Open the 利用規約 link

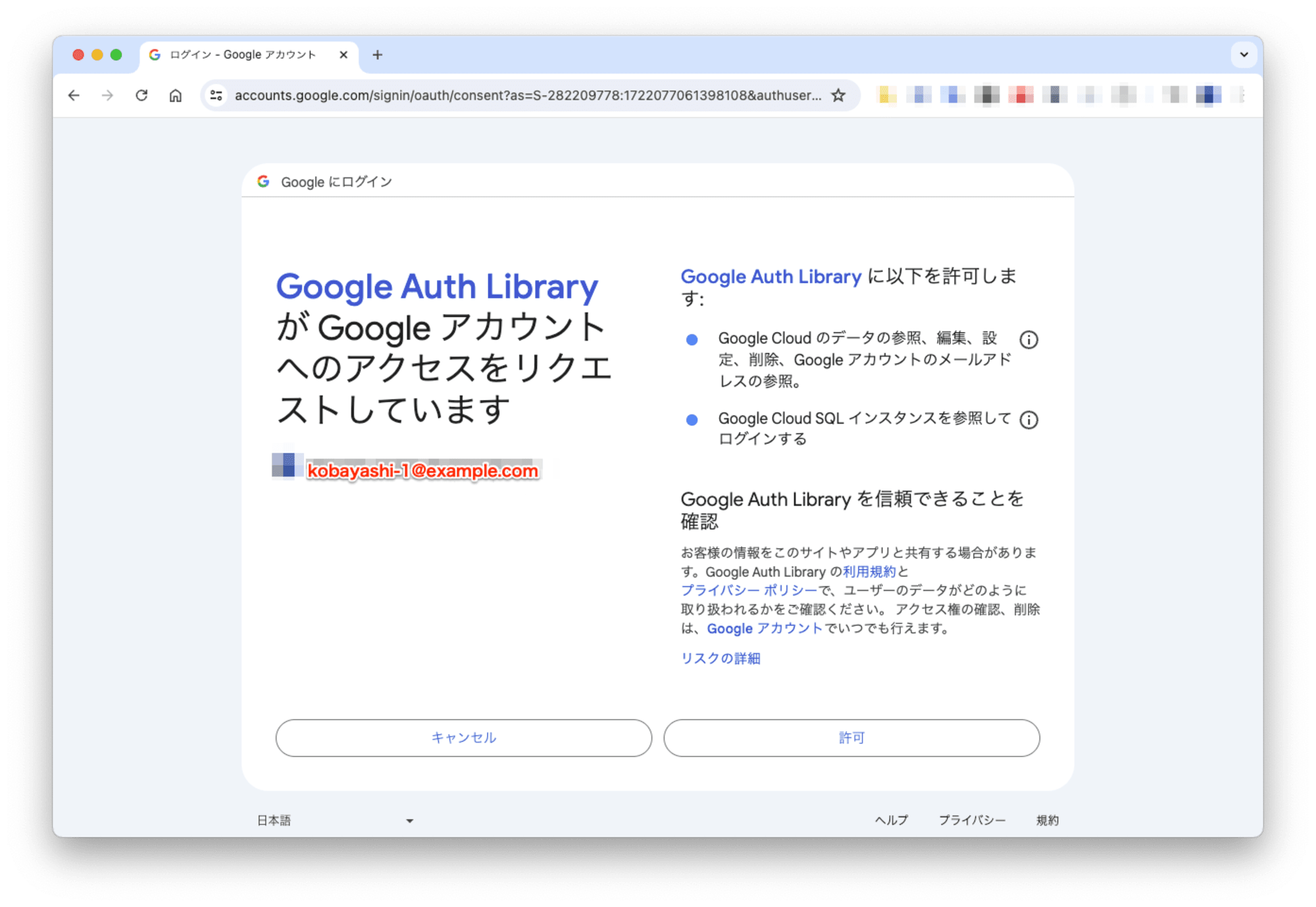coord(869,572)
